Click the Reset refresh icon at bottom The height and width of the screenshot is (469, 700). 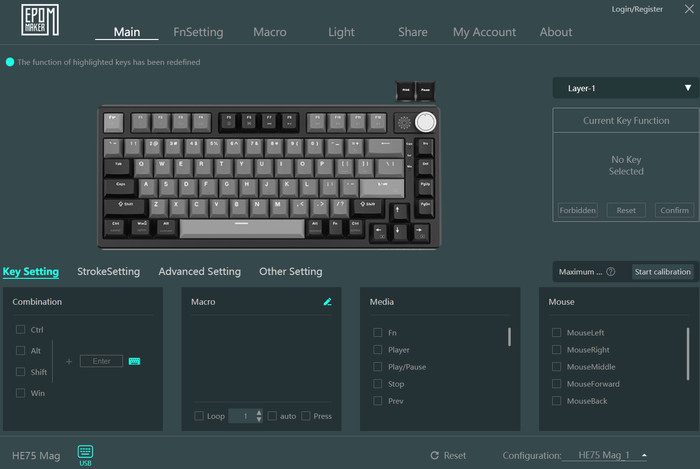[x=434, y=455]
